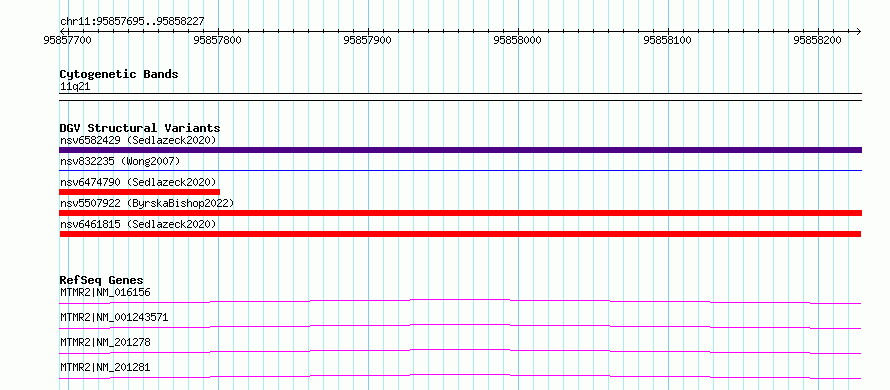Viewport: 890px width, 390px height.
Task: Select the 95858000 ruler tick label
Action: [517, 40]
